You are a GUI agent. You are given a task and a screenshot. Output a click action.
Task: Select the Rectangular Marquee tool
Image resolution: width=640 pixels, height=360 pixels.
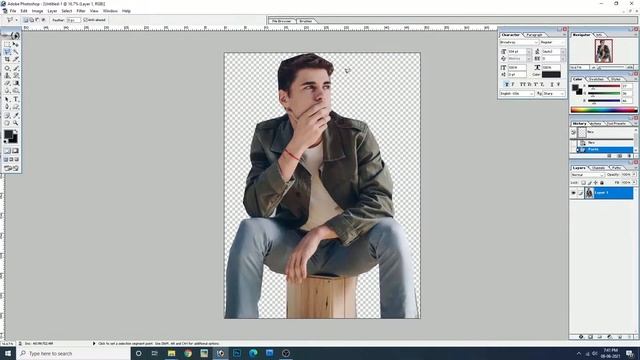pos(7,44)
